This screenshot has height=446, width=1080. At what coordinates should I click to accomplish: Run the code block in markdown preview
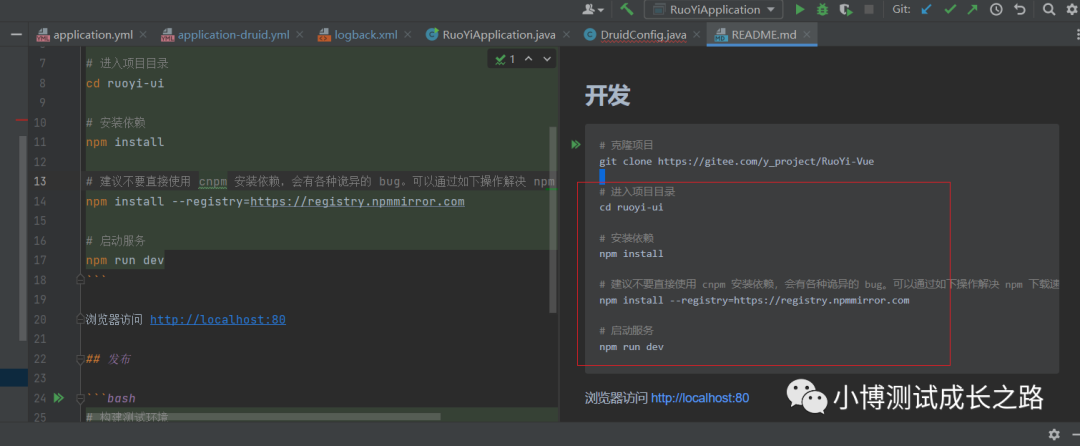[x=576, y=145]
